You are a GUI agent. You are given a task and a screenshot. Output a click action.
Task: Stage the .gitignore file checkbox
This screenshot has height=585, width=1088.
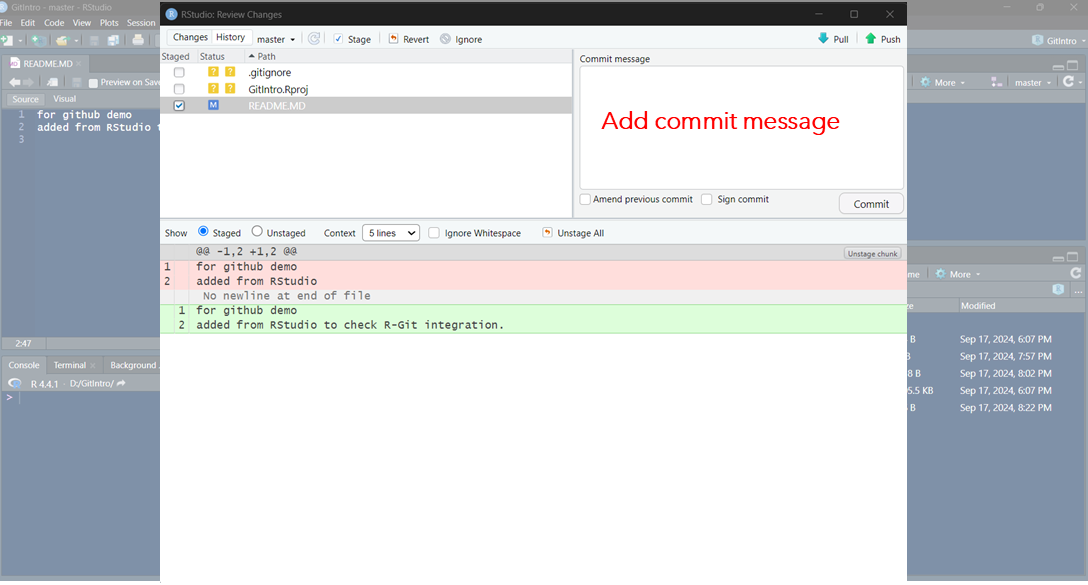point(179,72)
